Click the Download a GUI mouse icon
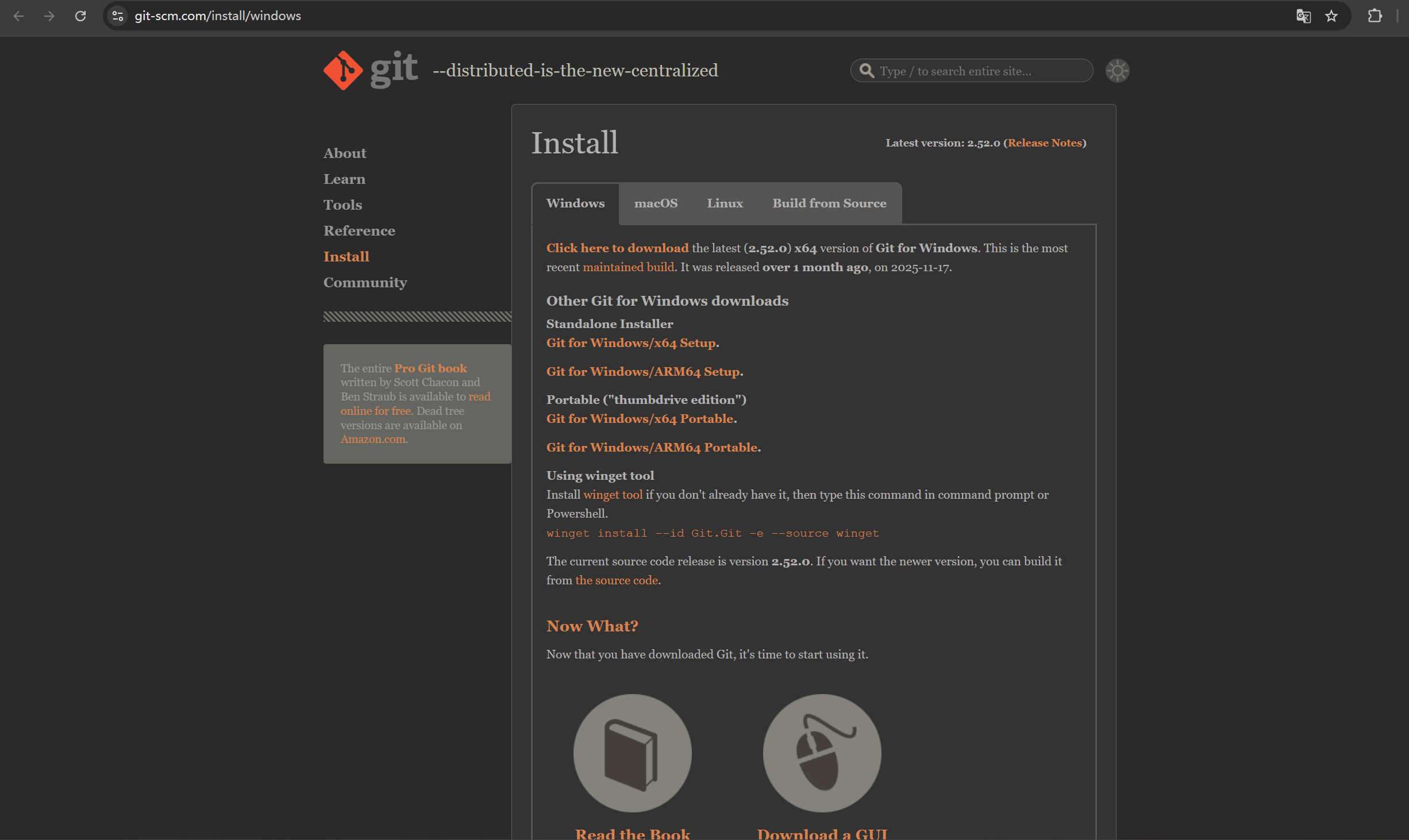This screenshot has height=840, width=1409. click(x=822, y=753)
